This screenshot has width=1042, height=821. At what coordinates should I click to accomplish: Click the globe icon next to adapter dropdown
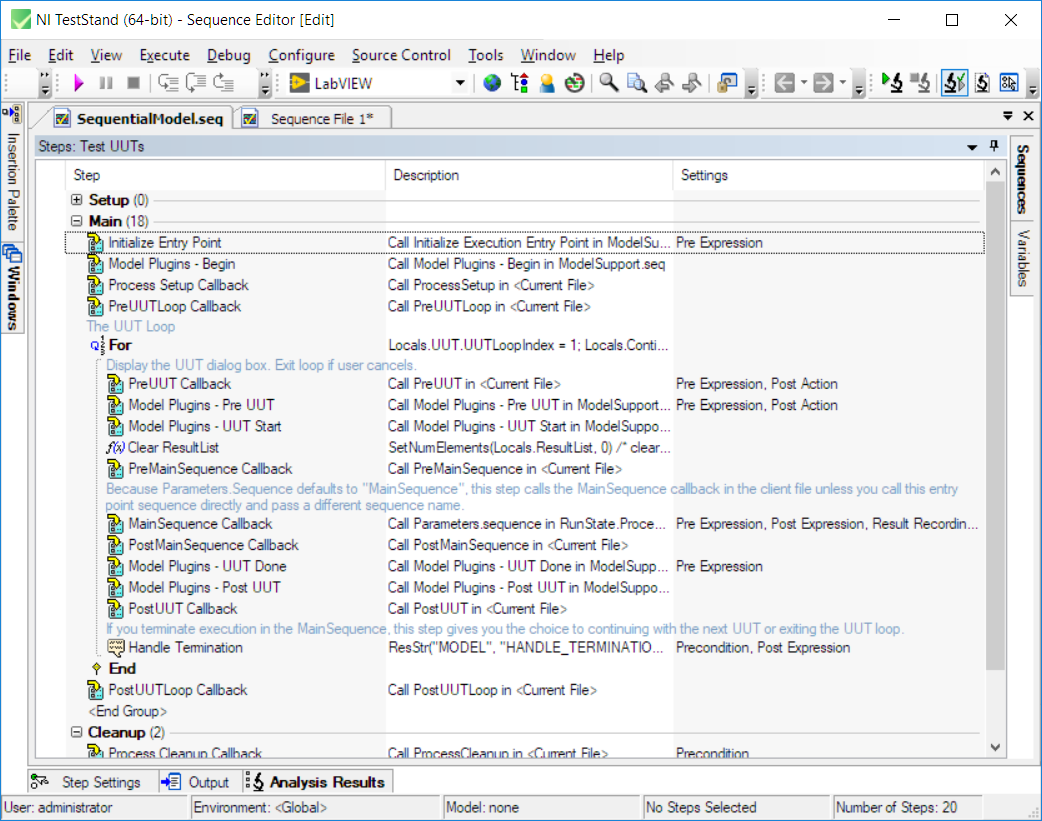pos(492,83)
